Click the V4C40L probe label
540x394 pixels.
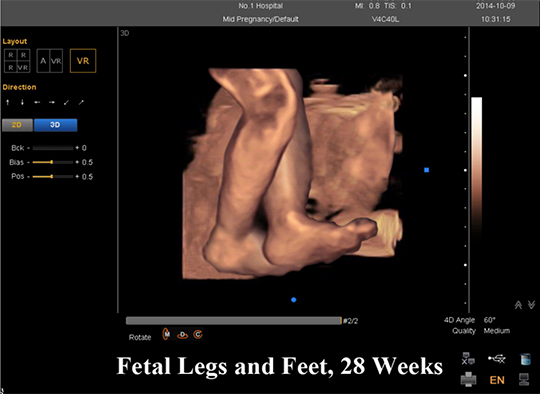(x=385, y=19)
